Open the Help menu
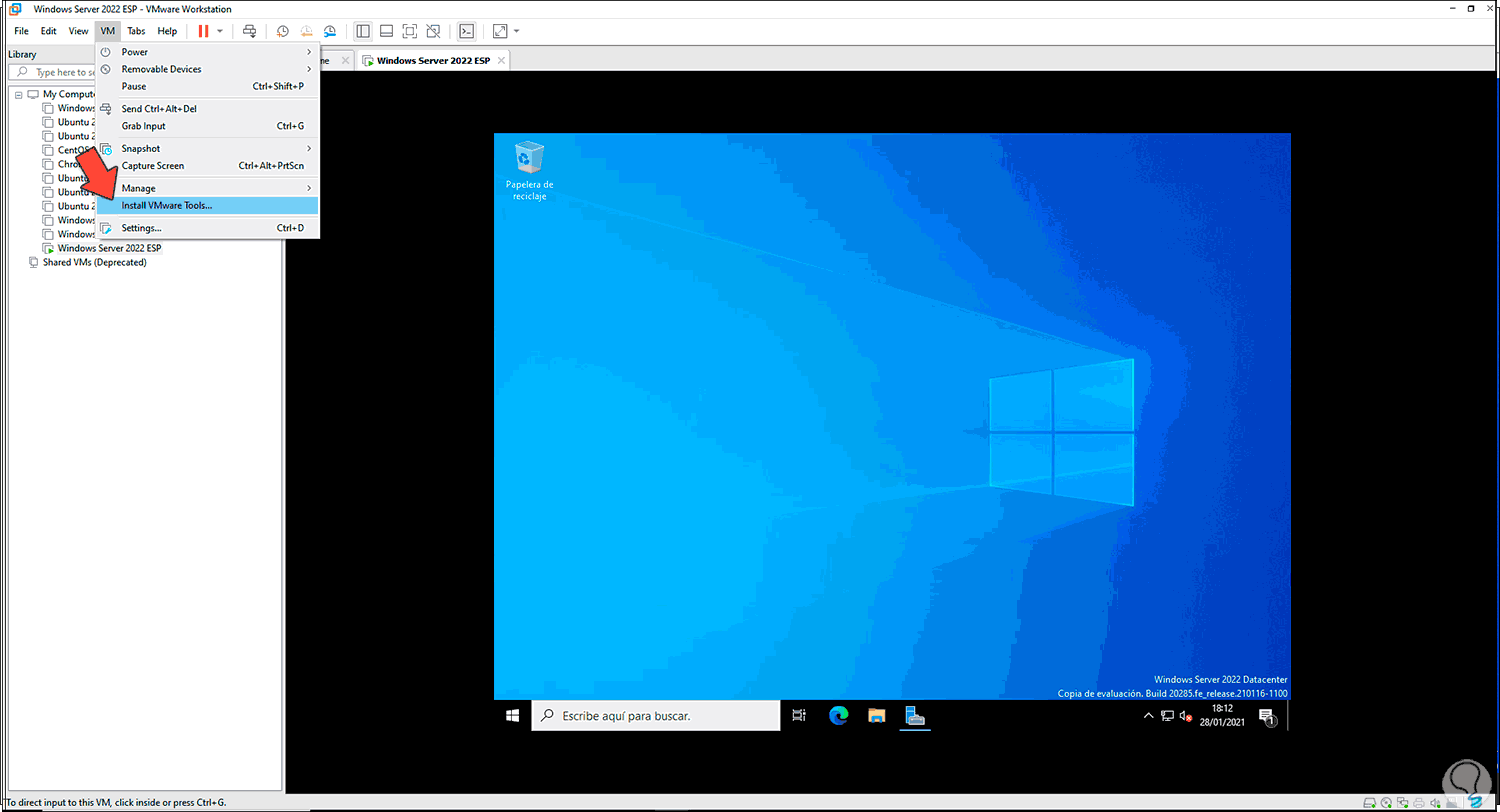The height and width of the screenshot is (812, 1500). [167, 31]
